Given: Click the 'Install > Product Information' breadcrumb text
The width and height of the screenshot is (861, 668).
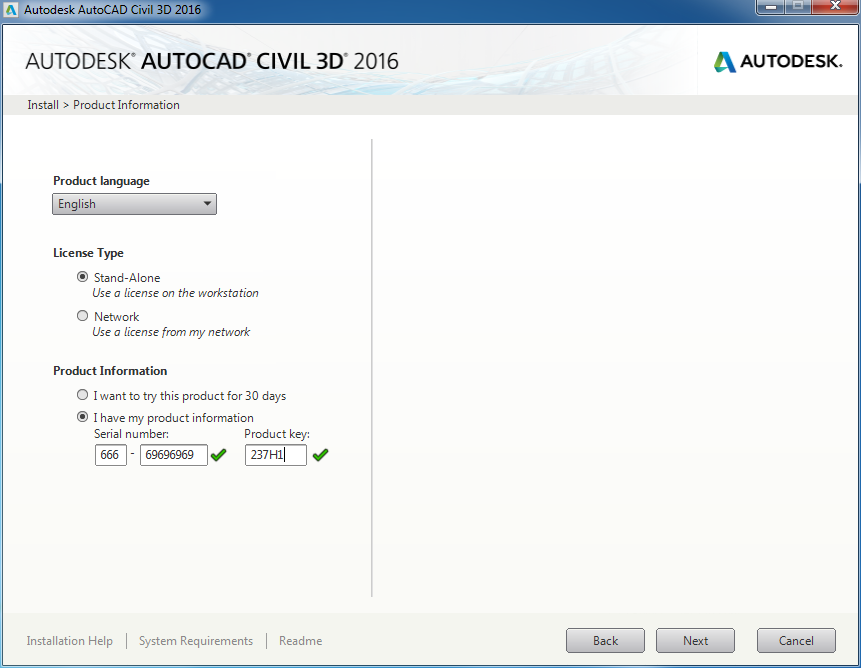Looking at the screenshot, I should point(103,105).
